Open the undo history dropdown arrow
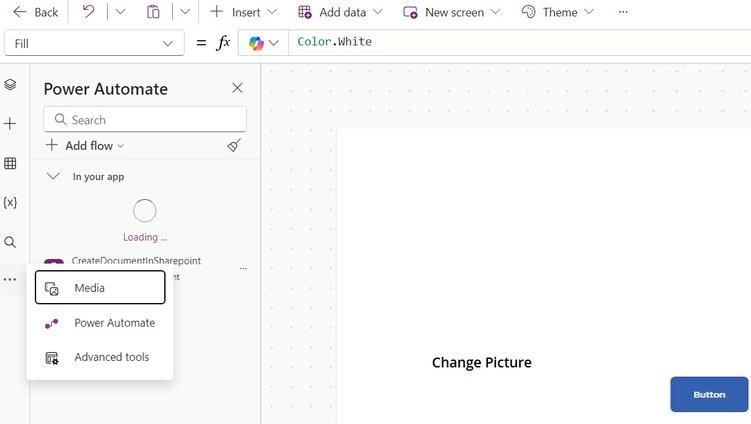Screen dimensions: 751x424 tap(120, 12)
